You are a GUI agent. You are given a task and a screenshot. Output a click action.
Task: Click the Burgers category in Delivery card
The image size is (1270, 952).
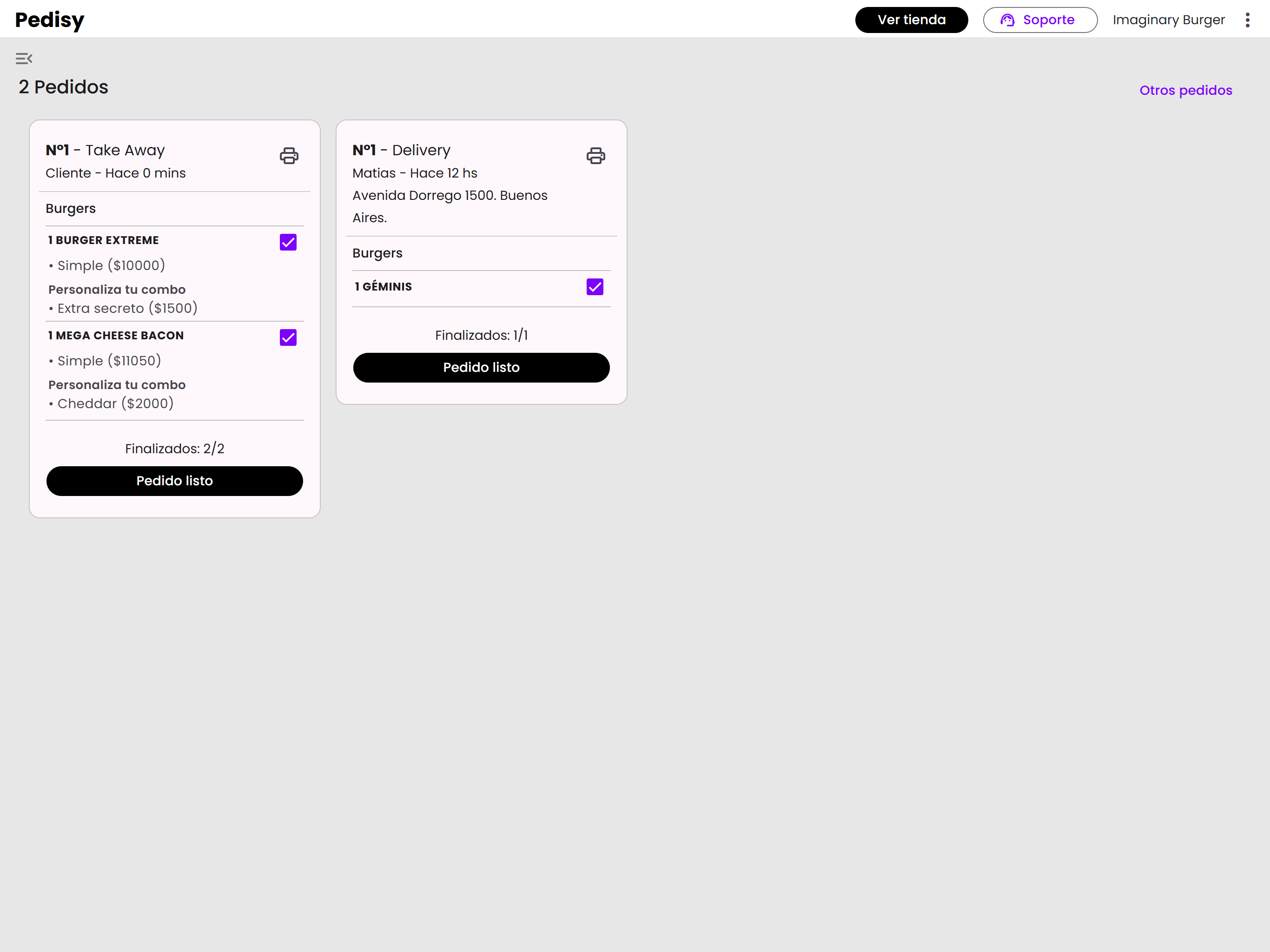(377, 253)
